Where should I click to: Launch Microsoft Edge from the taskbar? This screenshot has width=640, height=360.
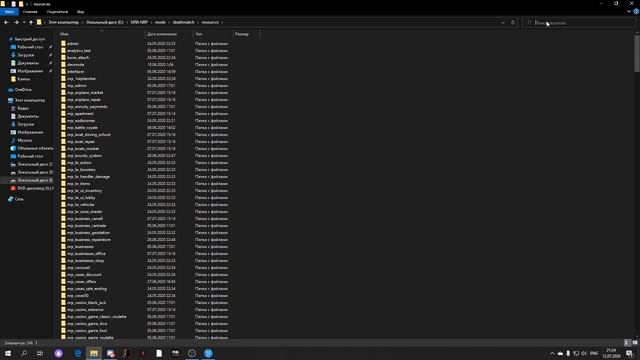coord(78,353)
